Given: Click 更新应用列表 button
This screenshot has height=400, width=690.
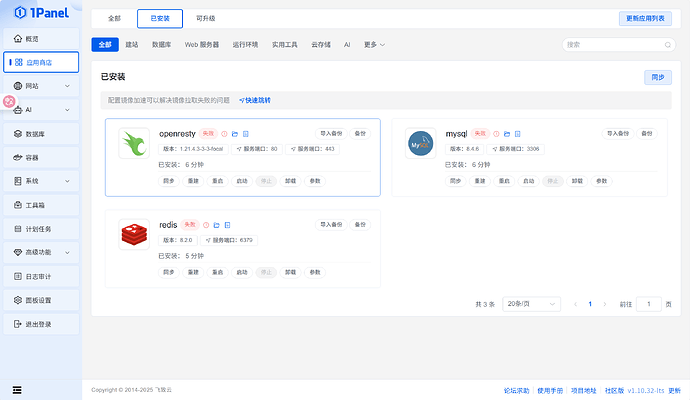Looking at the screenshot, I should coord(645,18).
